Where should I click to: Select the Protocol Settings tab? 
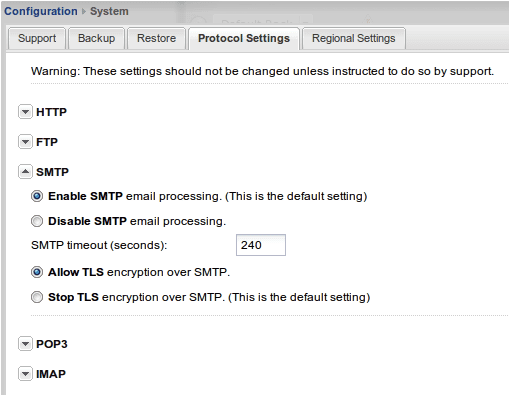point(244,38)
